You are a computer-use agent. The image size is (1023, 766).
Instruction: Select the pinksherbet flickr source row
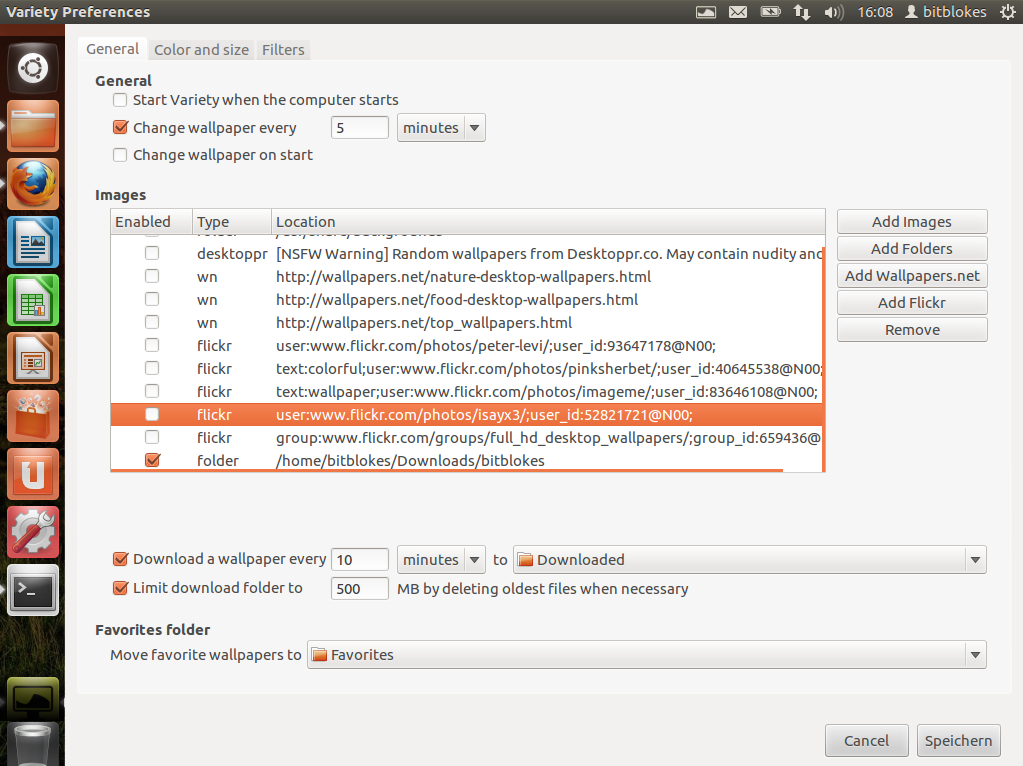pos(466,369)
